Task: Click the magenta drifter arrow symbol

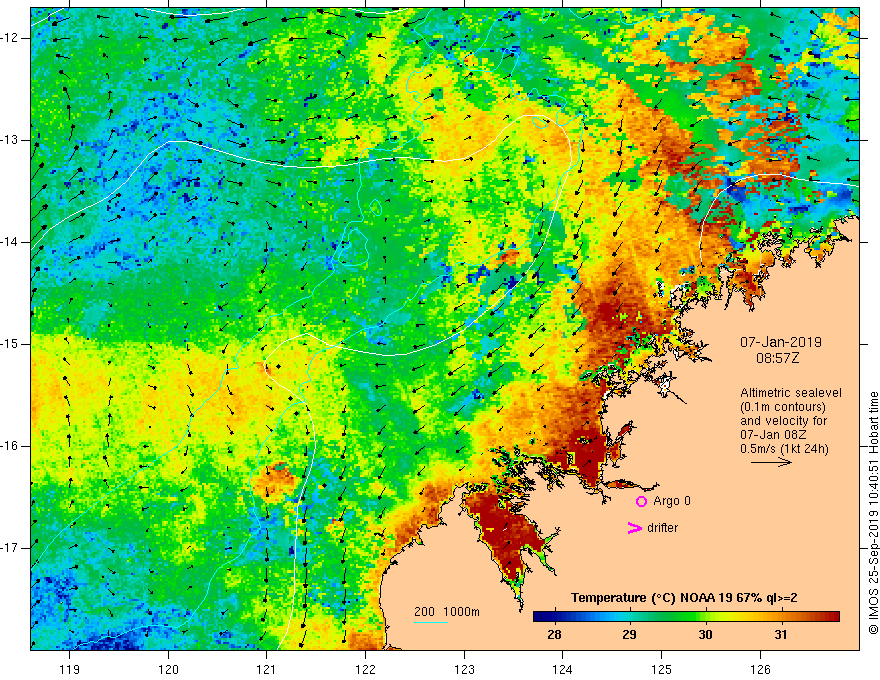Action: coord(634,528)
